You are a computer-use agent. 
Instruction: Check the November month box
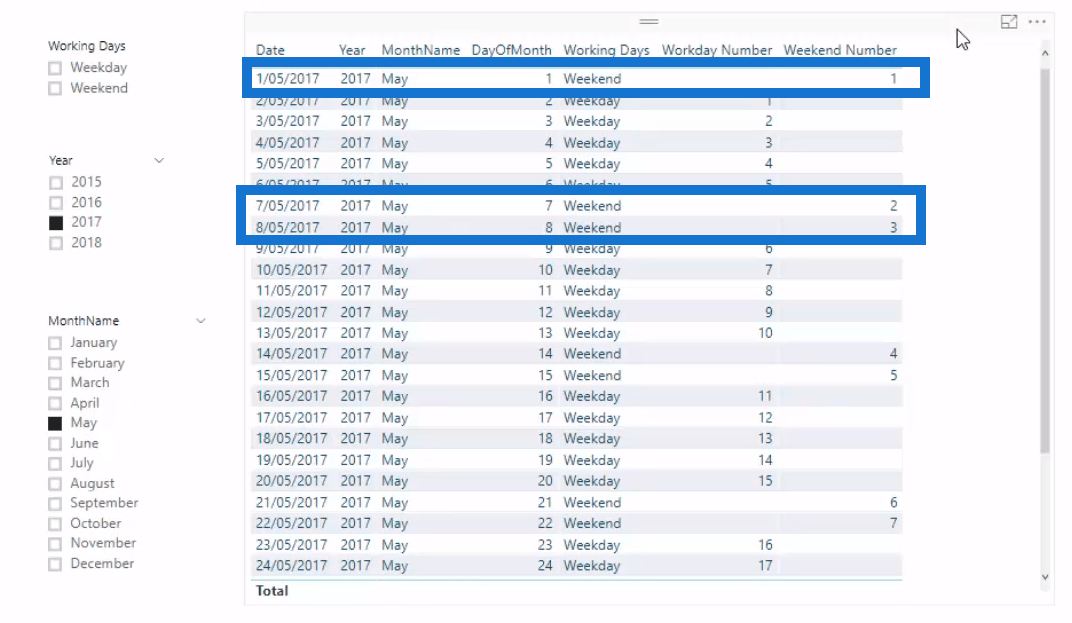55,544
